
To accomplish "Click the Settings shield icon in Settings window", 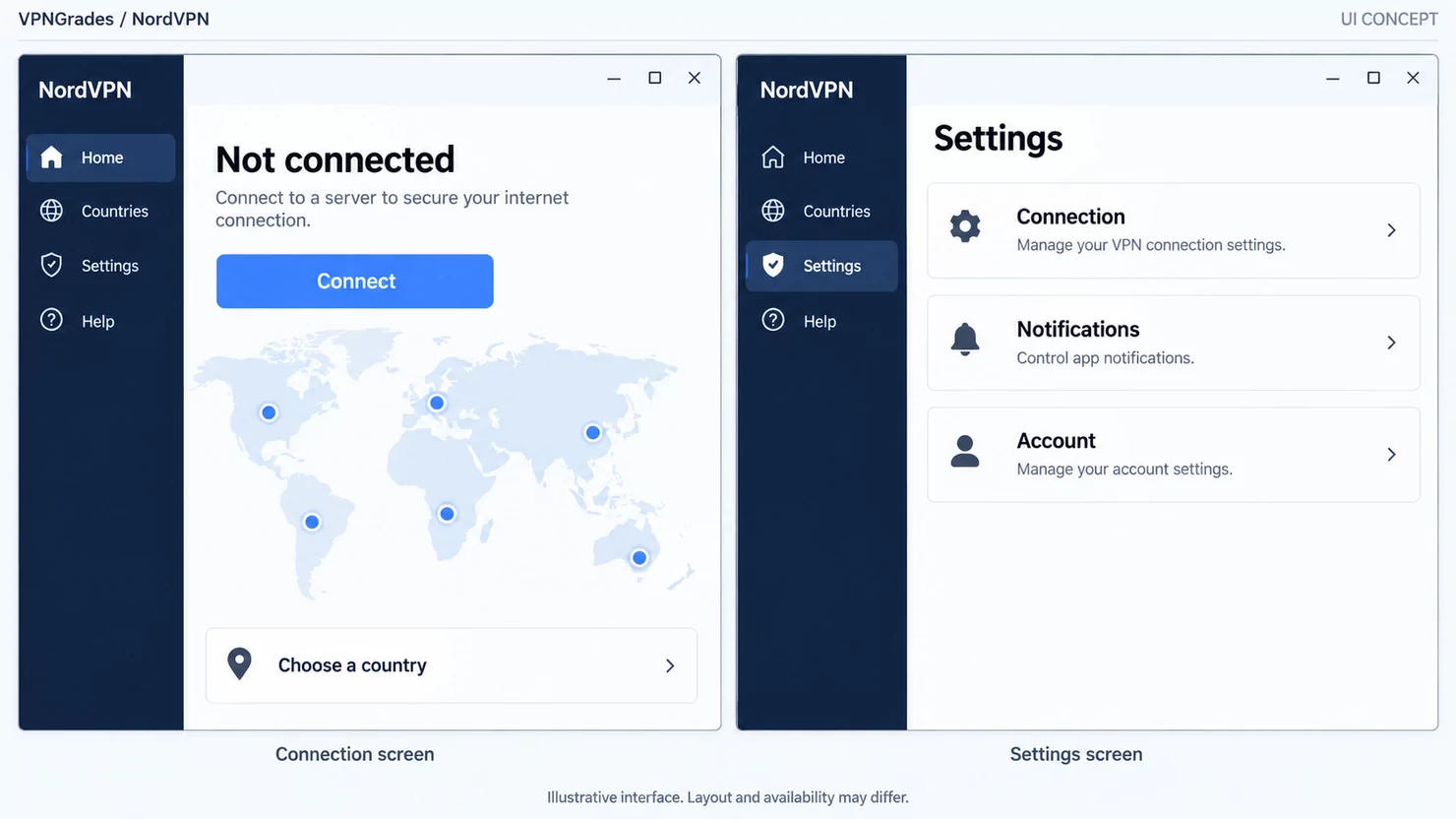I will coord(773,265).
